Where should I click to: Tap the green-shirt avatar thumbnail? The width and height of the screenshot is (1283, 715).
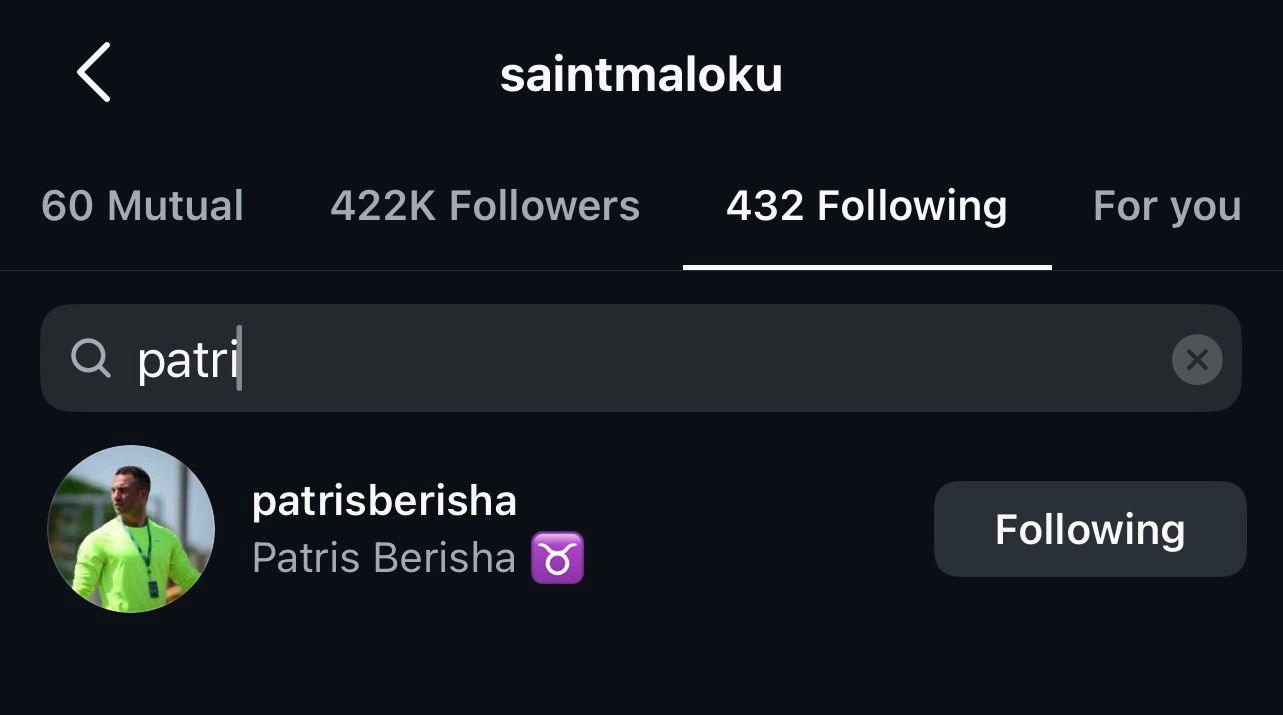click(x=131, y=529)
